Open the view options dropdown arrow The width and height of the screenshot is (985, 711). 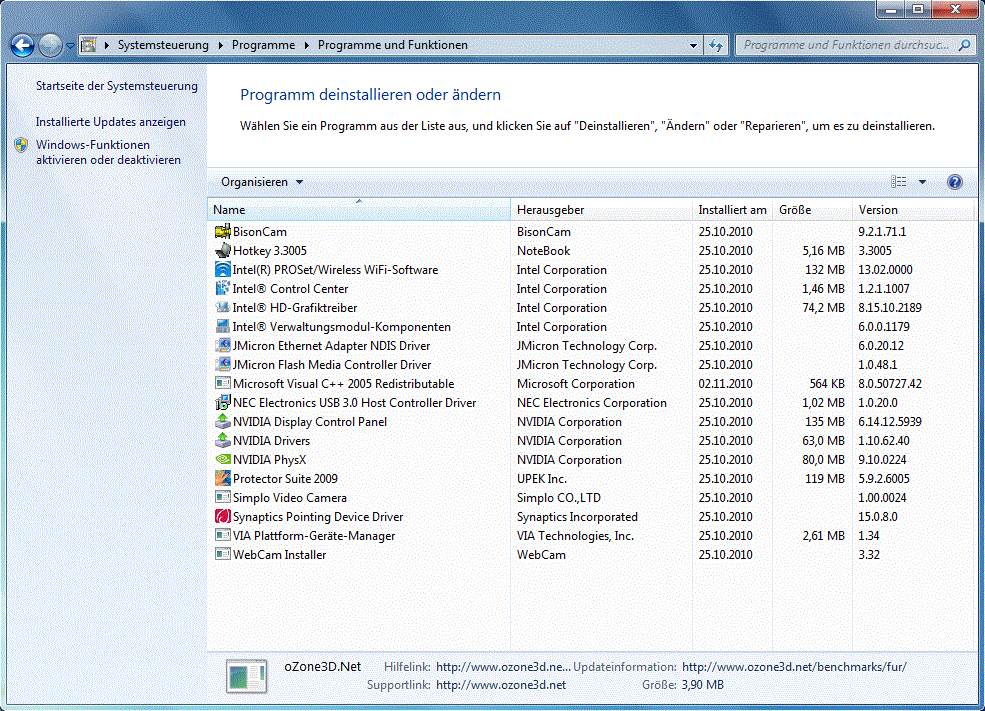[922, 182]
